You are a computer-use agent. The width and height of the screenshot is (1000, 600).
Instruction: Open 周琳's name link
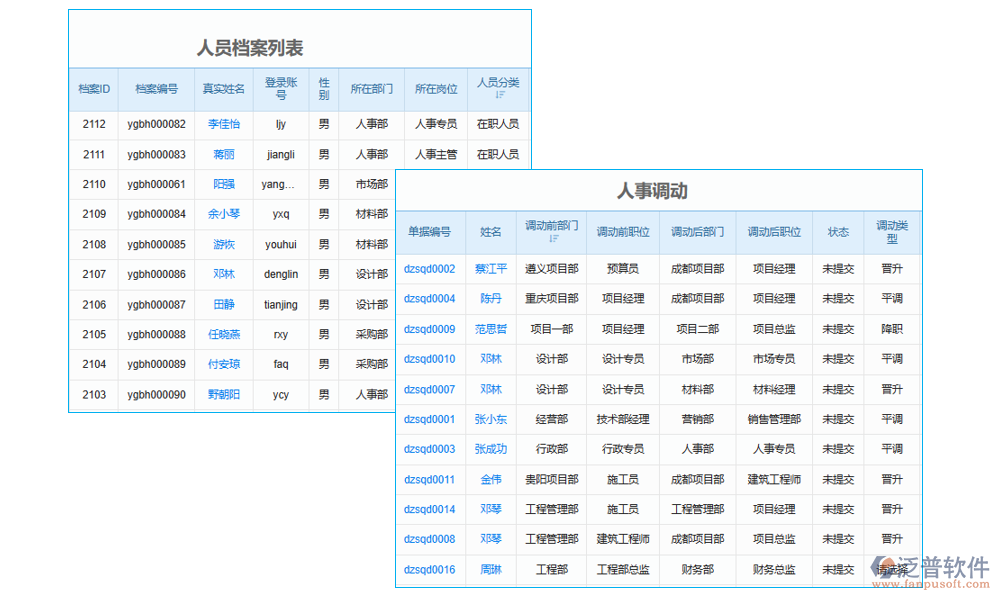point(491,569)
